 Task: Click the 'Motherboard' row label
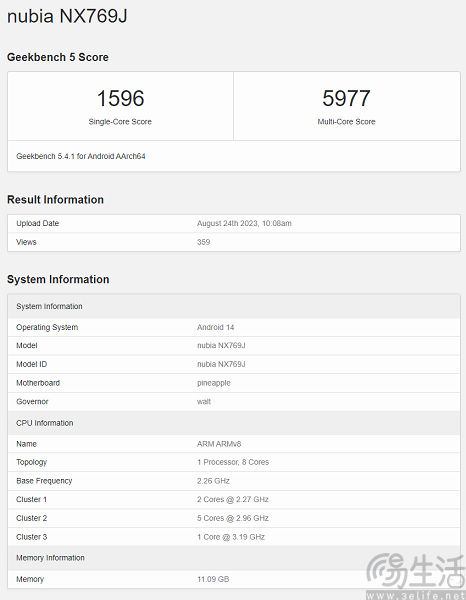[38, 383]
